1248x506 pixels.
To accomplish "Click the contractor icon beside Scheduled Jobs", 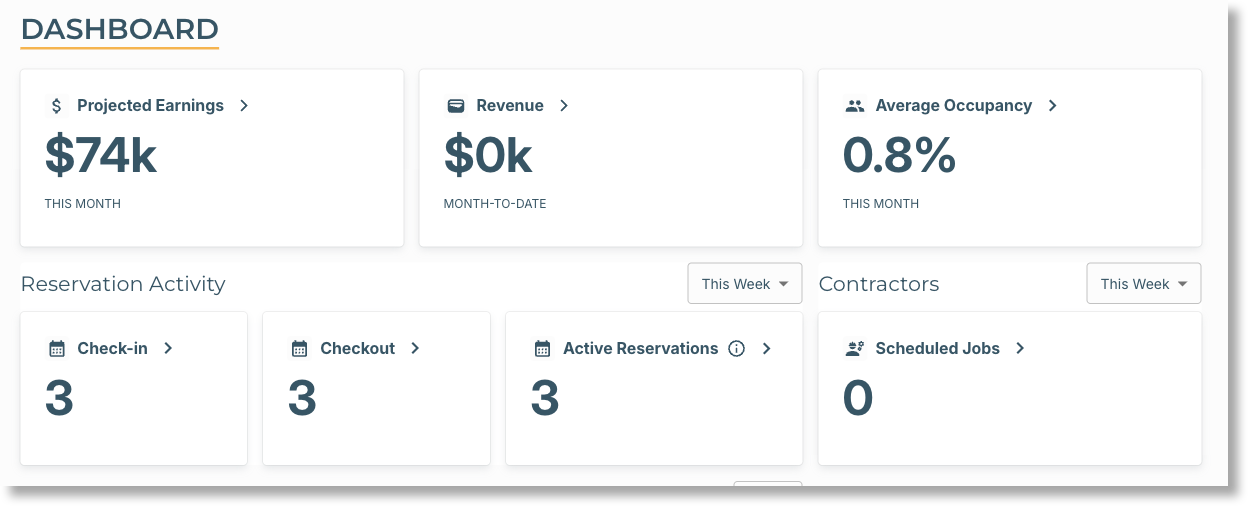I will (854, 349).
